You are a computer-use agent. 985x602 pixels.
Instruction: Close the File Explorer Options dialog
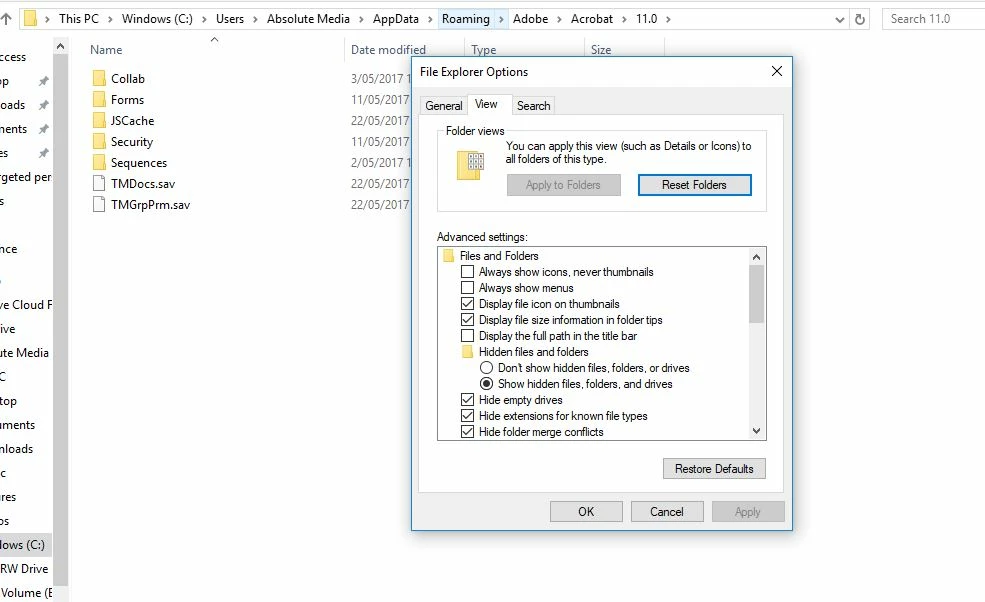pos(777,71)
